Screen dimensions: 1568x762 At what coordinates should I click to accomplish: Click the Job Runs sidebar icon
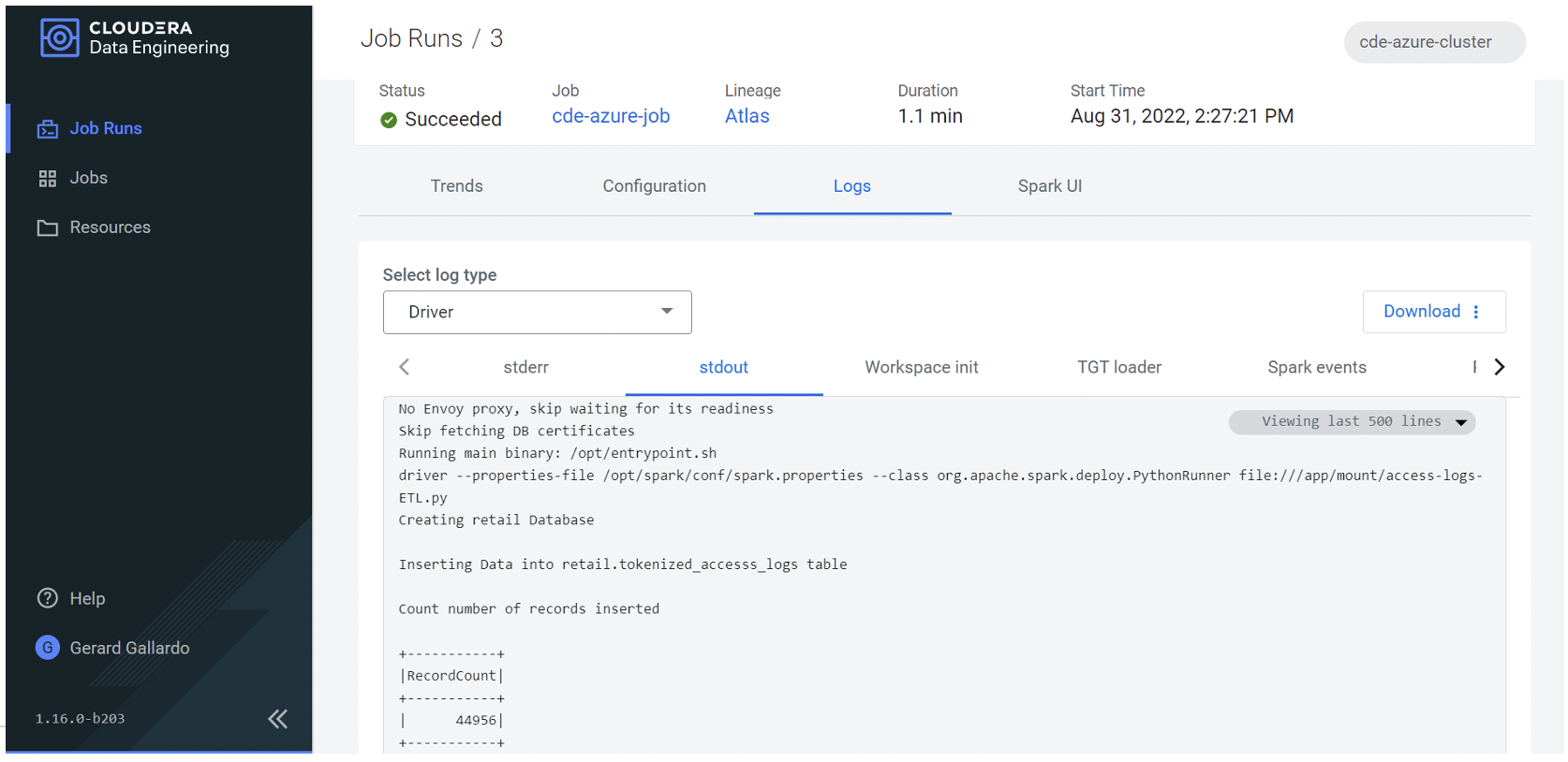[x=48, y=129]
